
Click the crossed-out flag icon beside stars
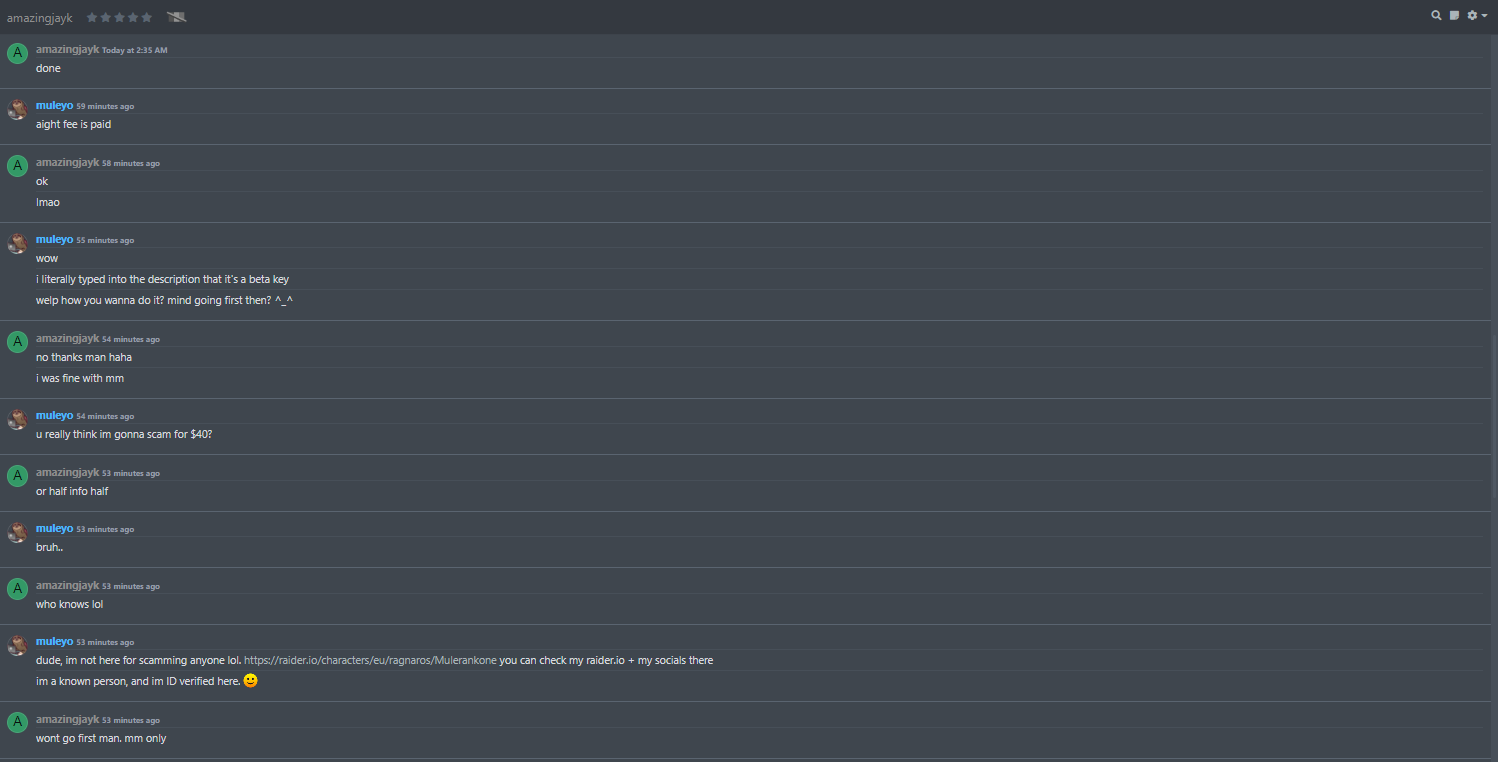tap(177, 17)
